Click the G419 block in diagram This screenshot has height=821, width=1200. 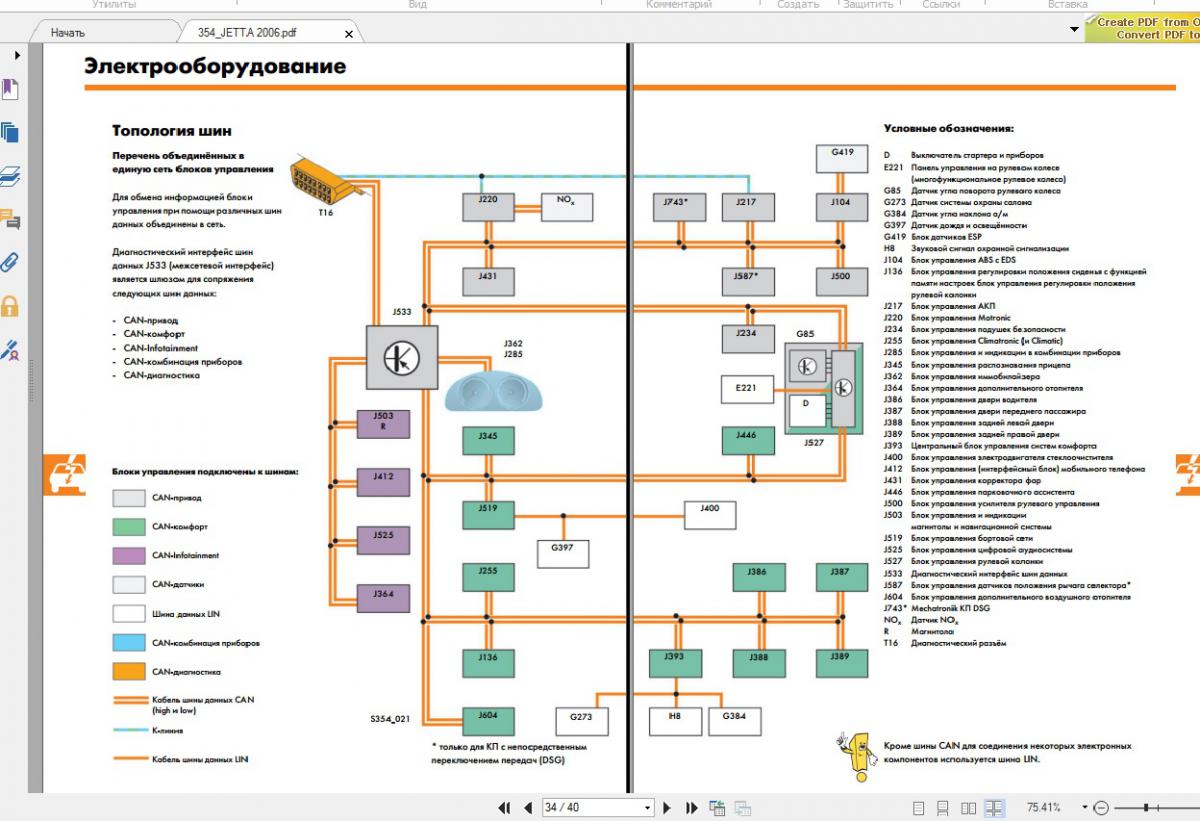(x=842, y=159)
